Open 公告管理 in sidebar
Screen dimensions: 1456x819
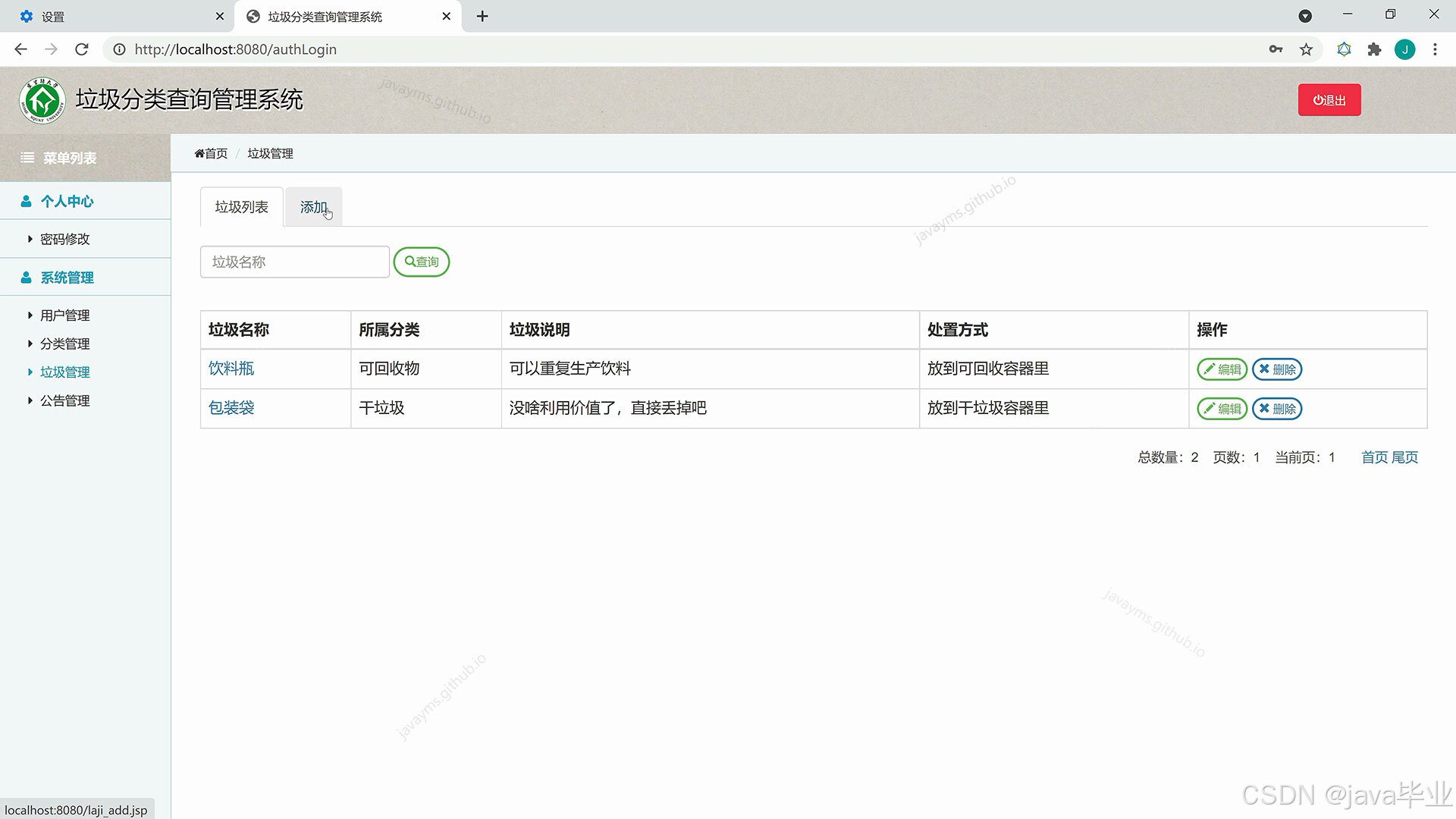(64, 400)
